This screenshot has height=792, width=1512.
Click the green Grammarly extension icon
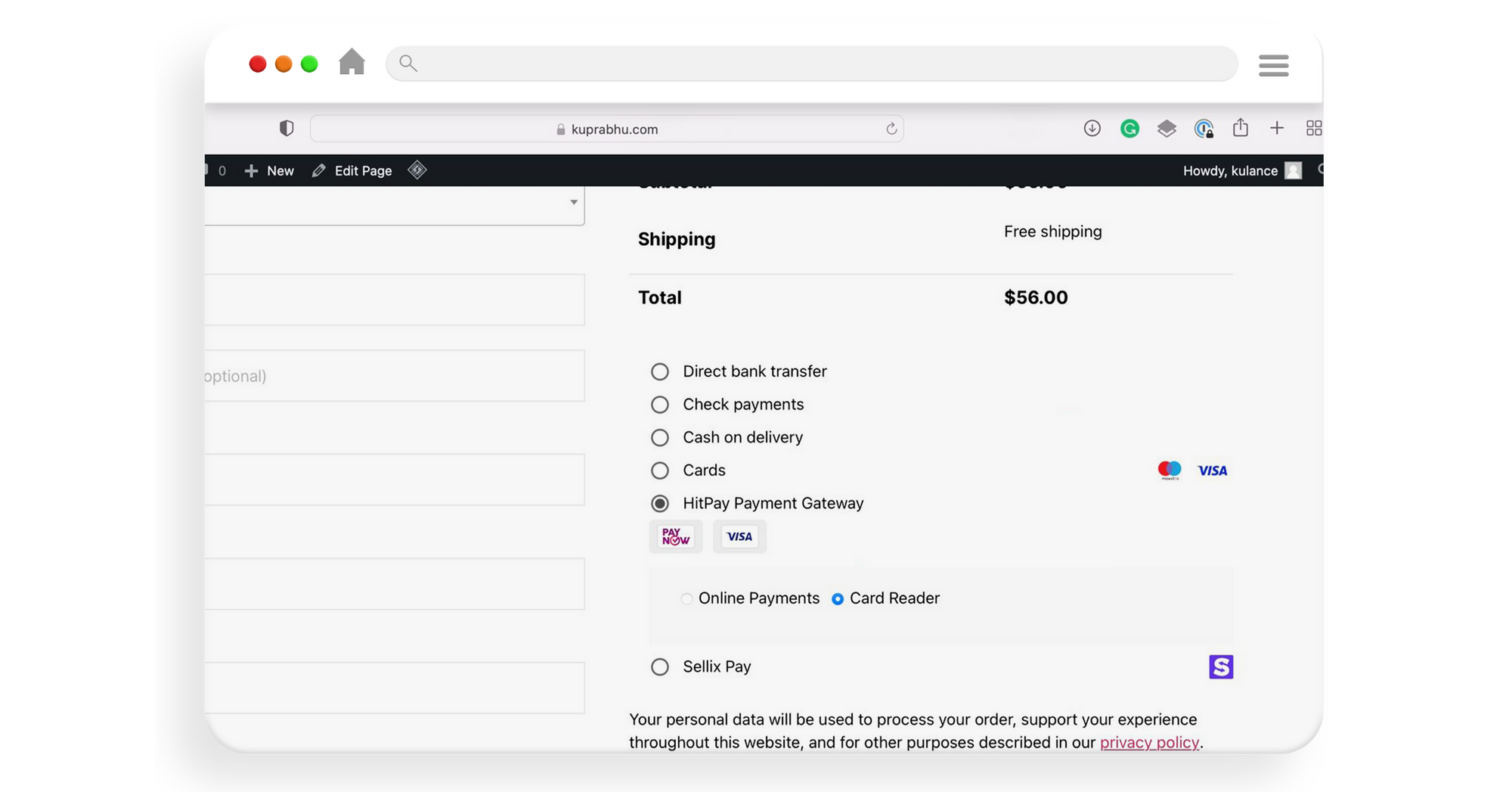[x=1129, y=129]
